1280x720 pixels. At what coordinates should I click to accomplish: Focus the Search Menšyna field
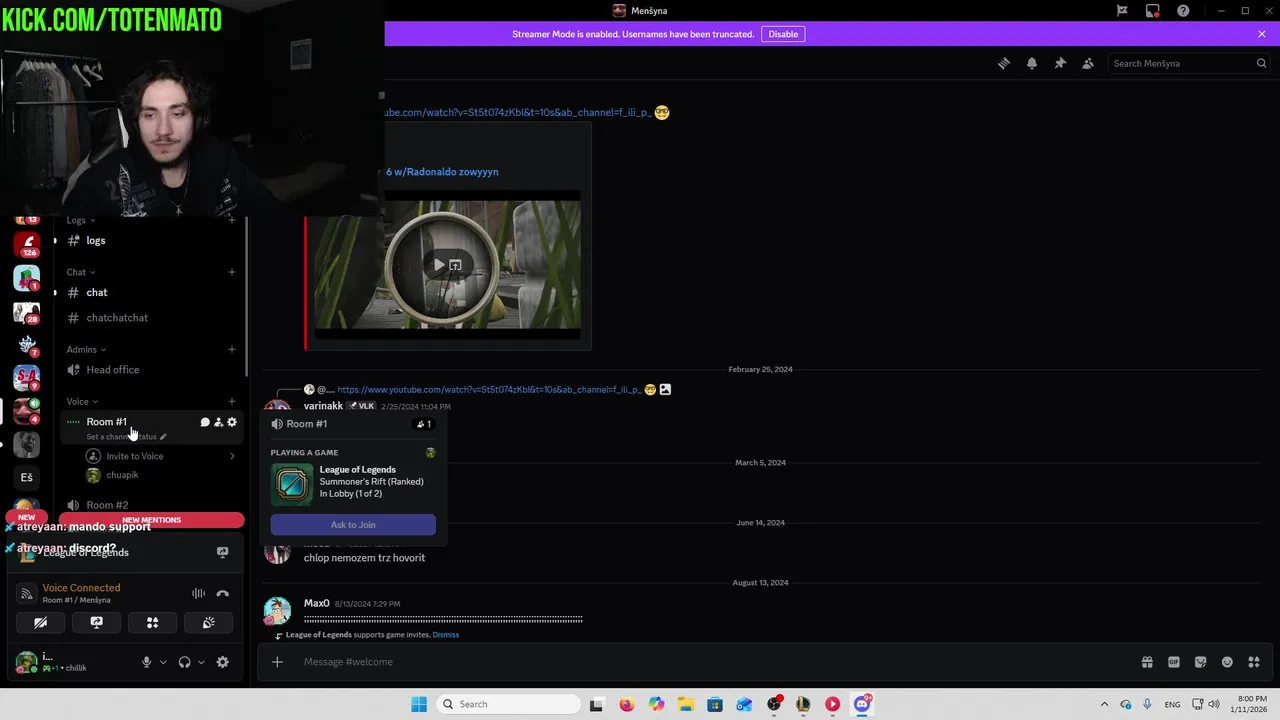coord(1189,63)
